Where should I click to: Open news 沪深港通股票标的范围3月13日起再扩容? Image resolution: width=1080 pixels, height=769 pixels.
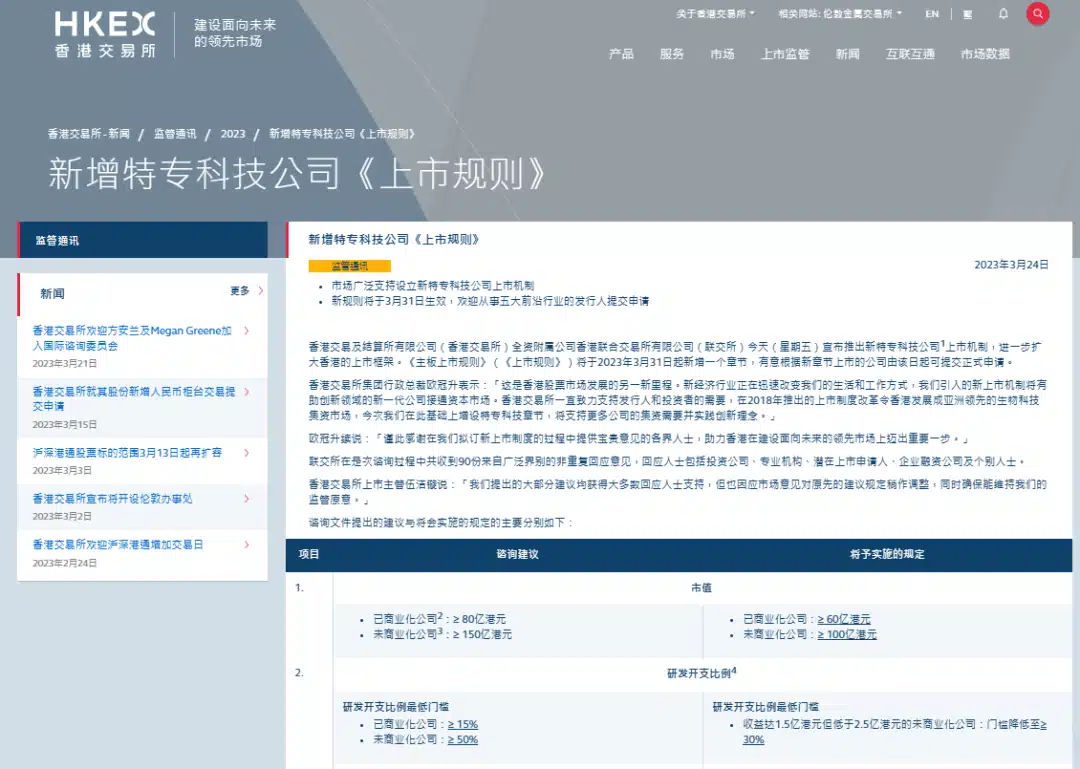point(127,453)
